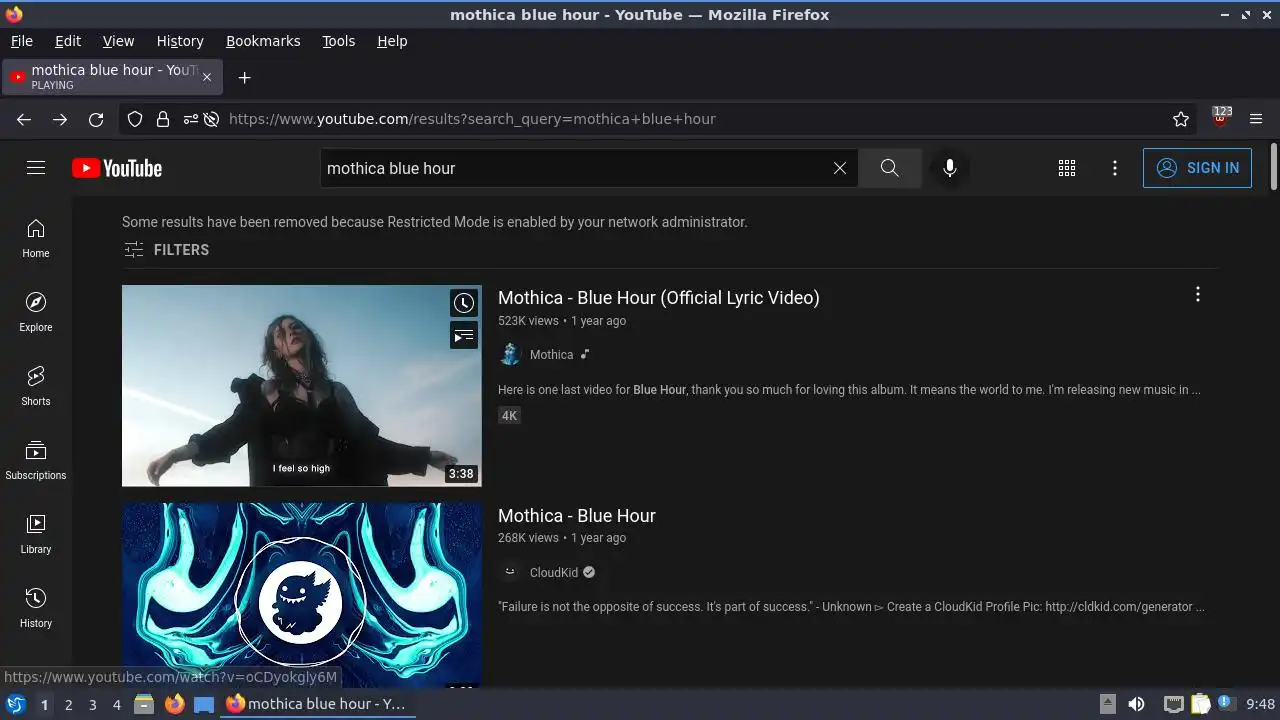The width and height of the screenshot is (1280, 720).
Task: Add Official Lyric Video to queue
Action: (464, 336)
